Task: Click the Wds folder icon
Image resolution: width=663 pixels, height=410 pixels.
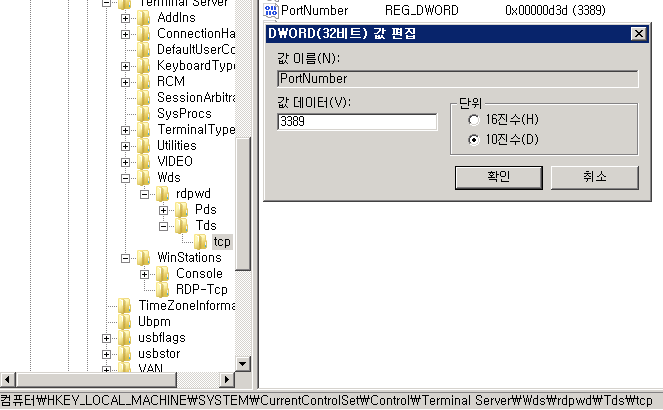Action: tap(144, 178)
